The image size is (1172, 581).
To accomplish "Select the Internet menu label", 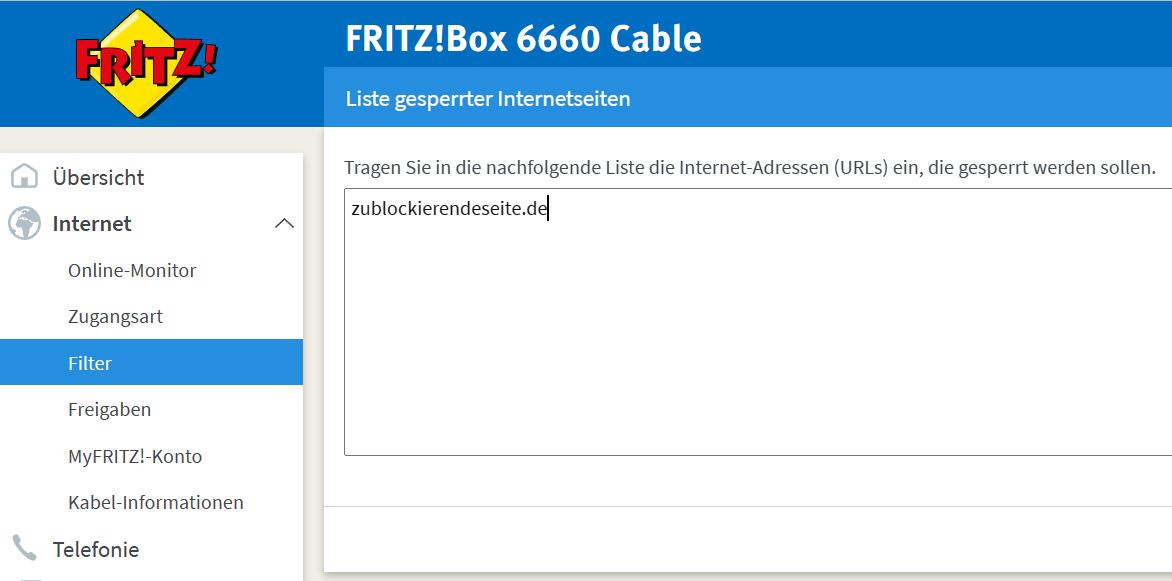I will point(92,224).
